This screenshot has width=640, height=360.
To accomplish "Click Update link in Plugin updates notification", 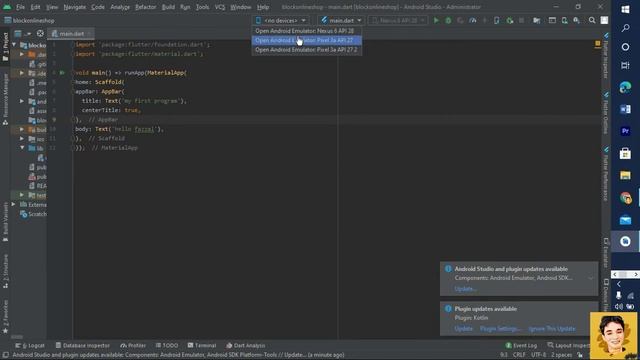I will (x=463, y=329).
